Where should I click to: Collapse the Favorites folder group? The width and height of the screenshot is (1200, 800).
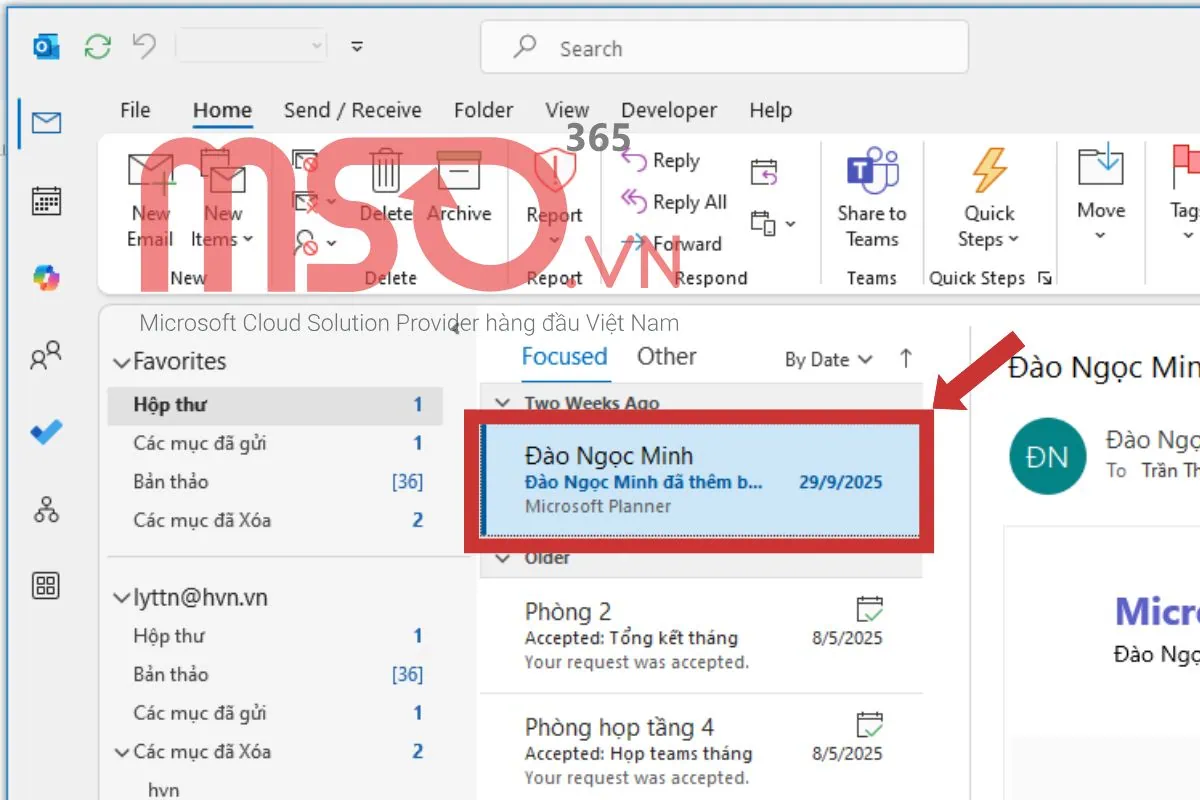tap(122, 362)
